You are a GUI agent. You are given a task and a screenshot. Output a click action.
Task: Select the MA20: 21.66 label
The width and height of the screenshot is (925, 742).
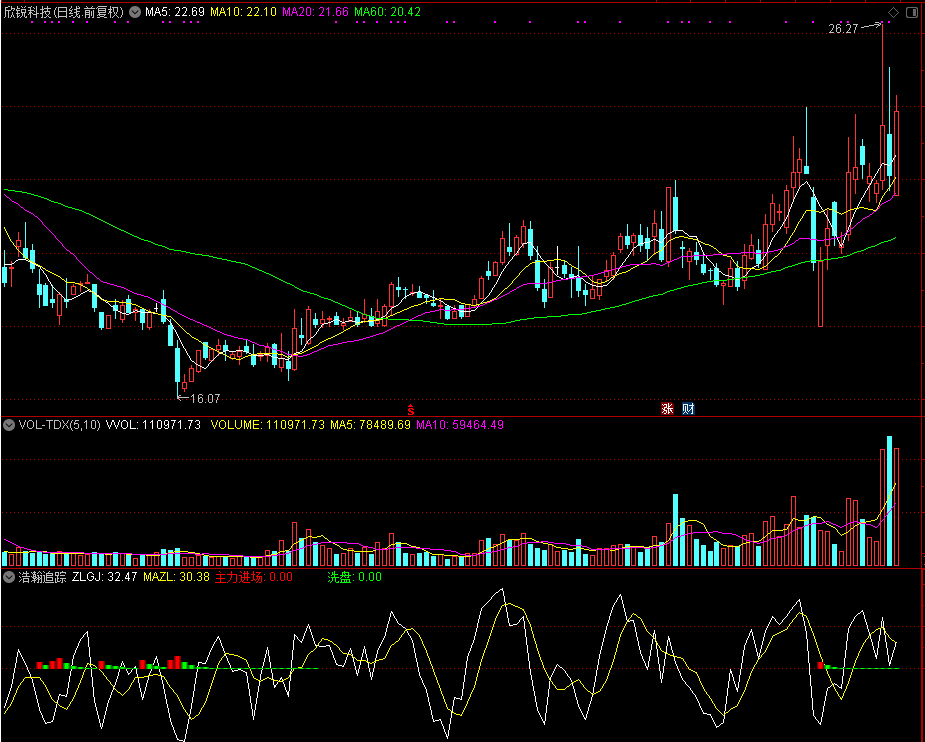[315, 12]
